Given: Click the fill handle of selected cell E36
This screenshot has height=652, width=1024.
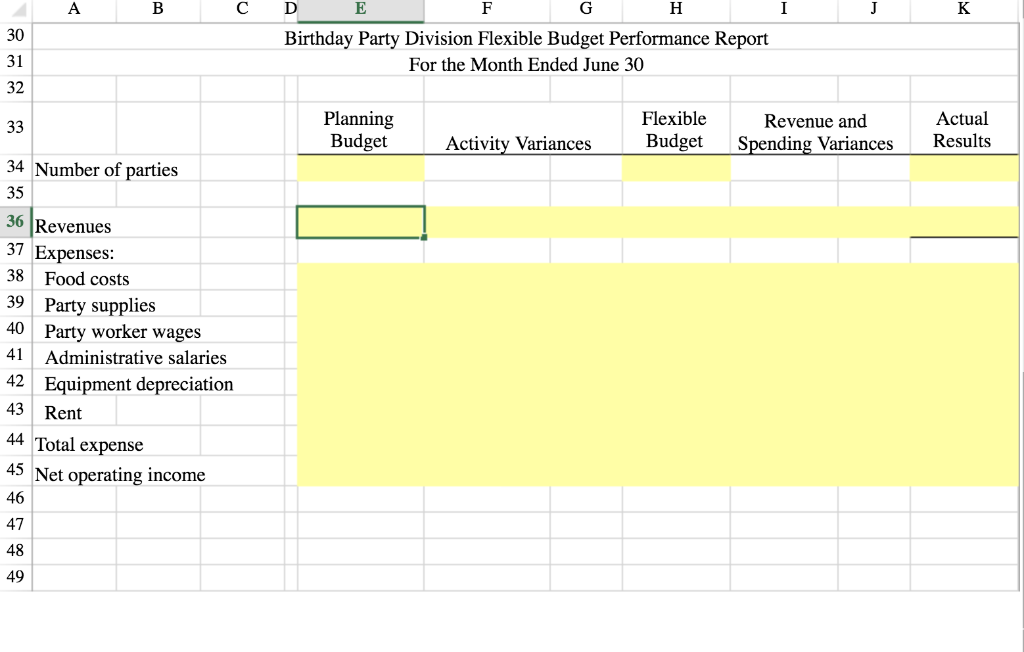Looking at the screenshot, I should [x=424, y=237].
